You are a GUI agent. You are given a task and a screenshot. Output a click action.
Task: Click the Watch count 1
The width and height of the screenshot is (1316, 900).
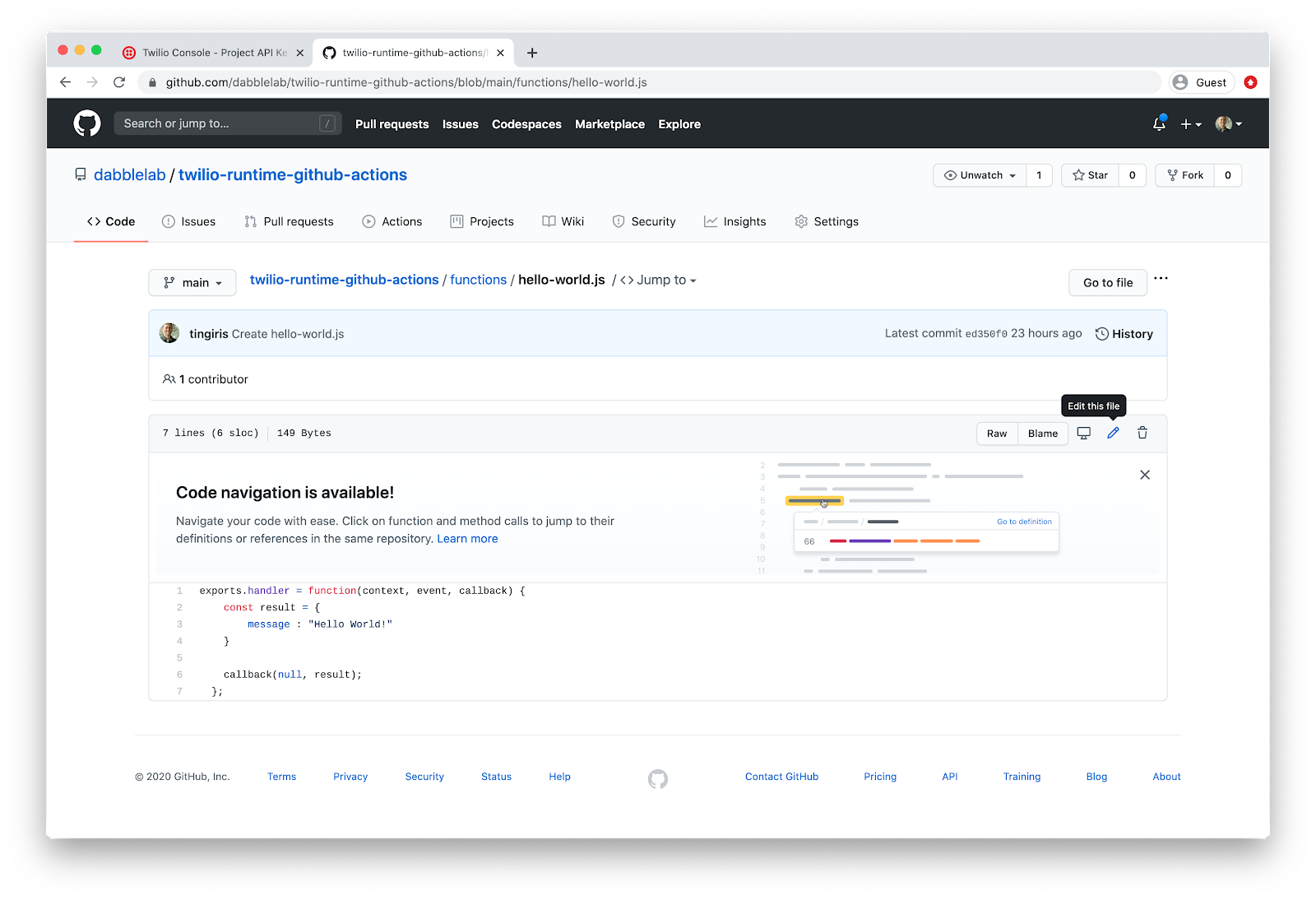[1039, 175]
